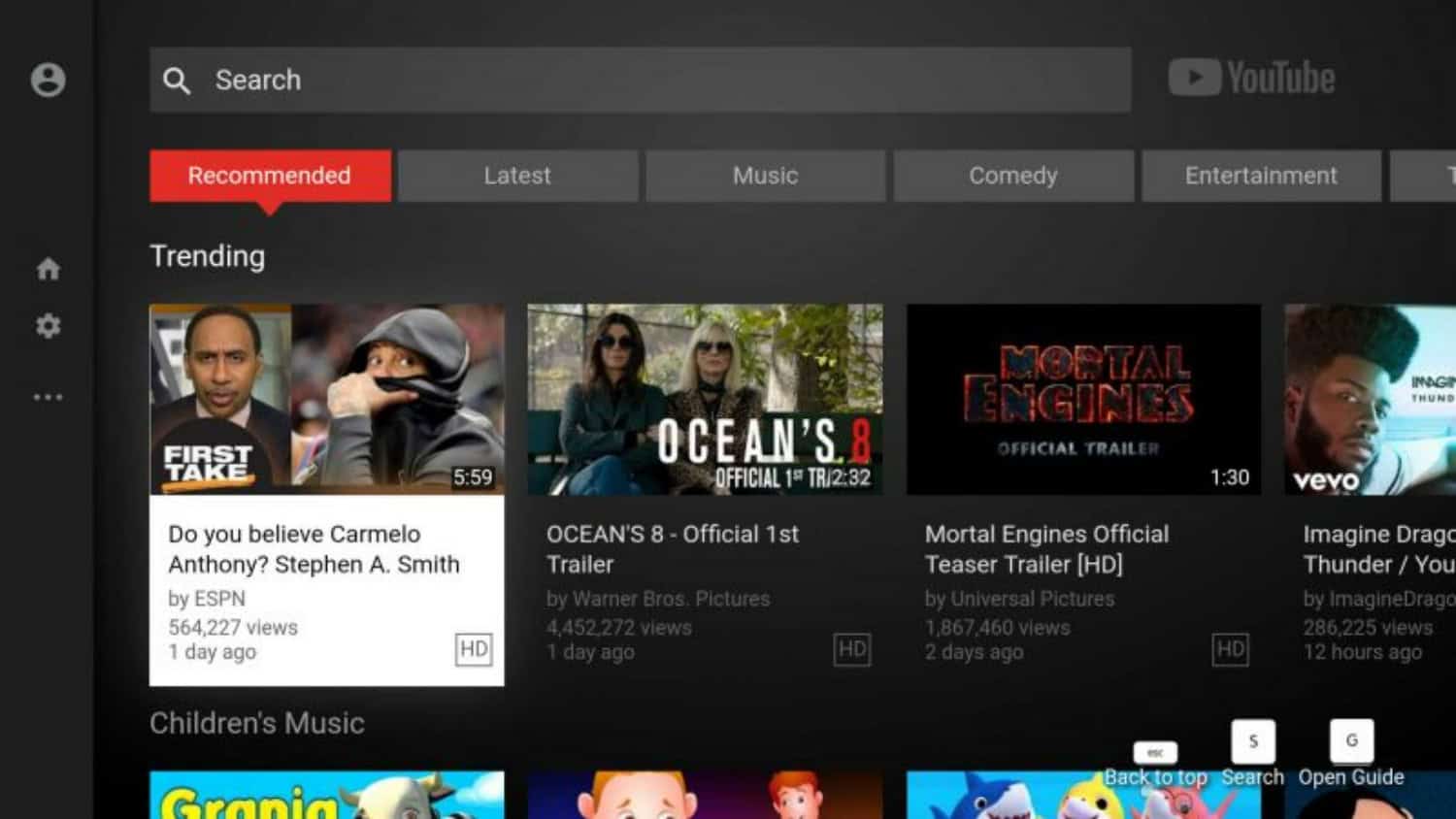Click the 'Back to top' label
1456x819 pixels.
coord(1155,777)
